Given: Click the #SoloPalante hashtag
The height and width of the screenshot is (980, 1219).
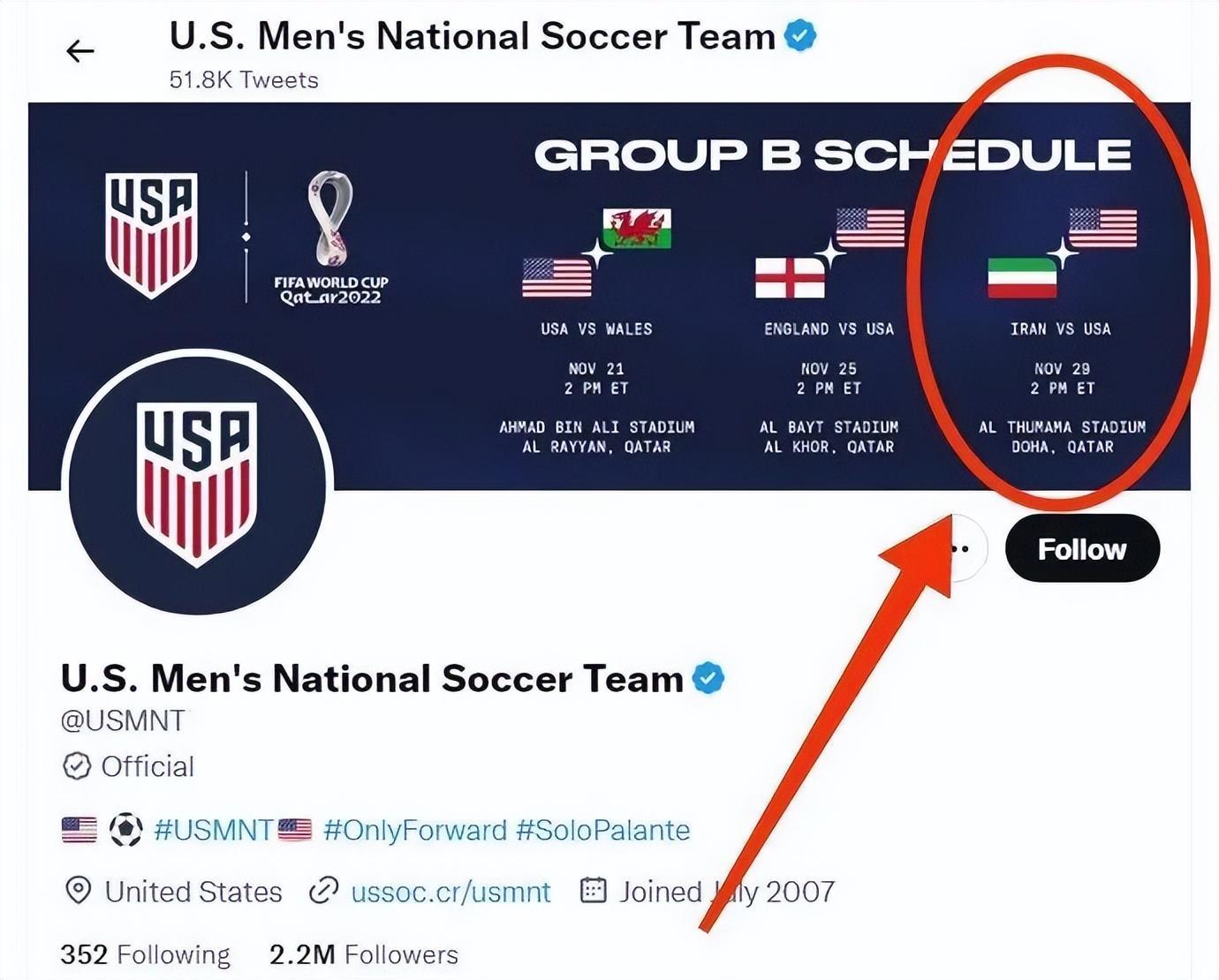Looking at the screenshot, I should pyautogui.click(x=602, y=830).
